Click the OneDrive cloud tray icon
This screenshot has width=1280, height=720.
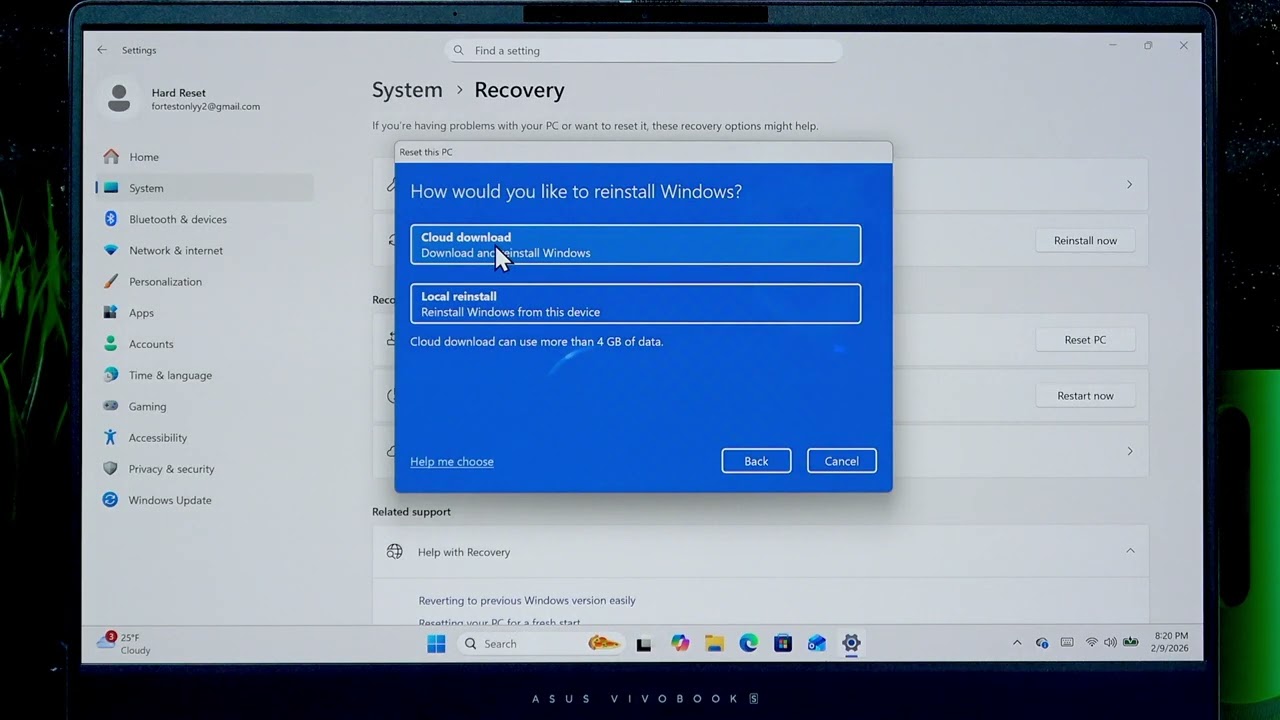1042,643
